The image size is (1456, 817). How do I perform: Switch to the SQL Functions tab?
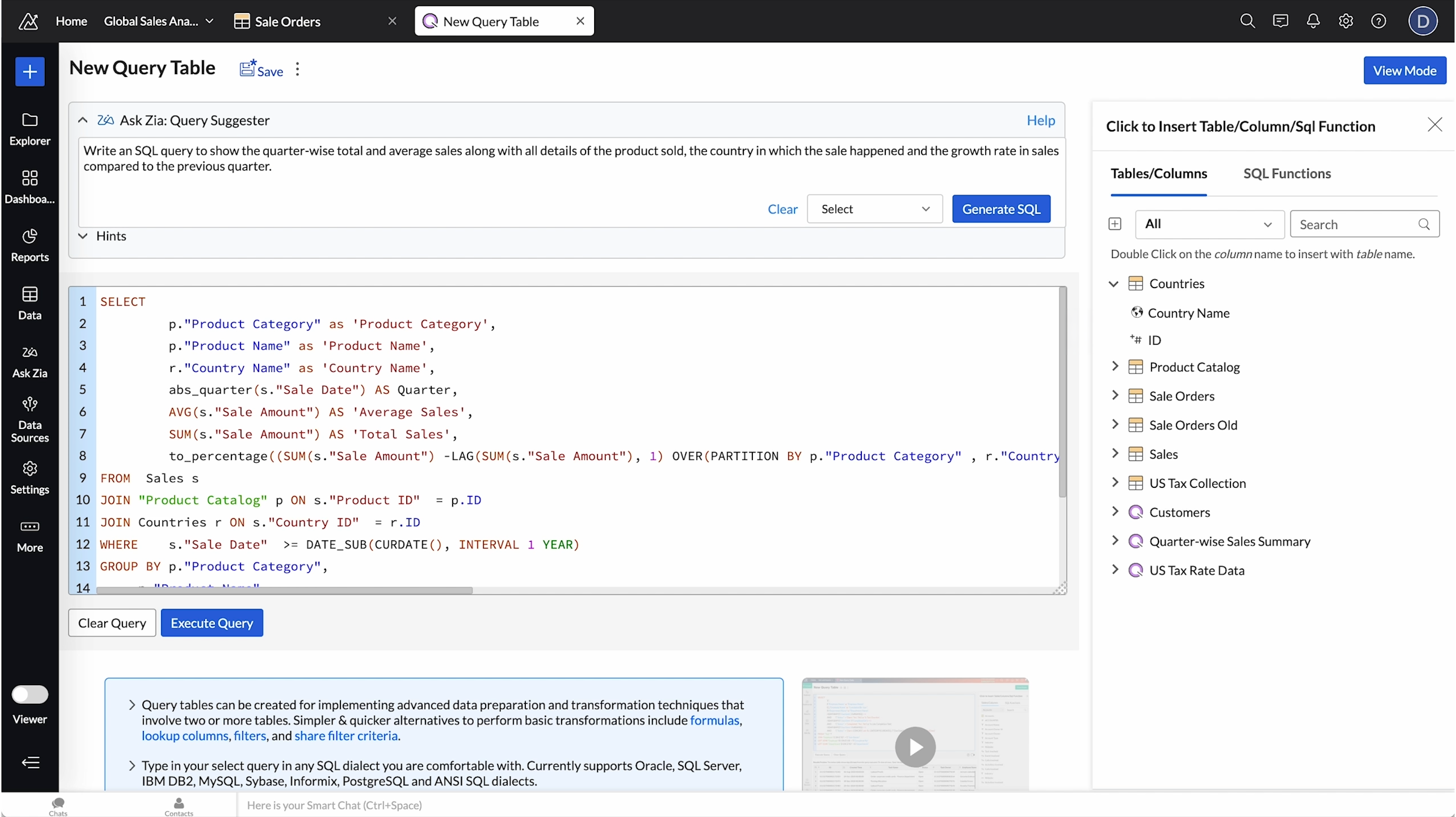pos(1286,173)
